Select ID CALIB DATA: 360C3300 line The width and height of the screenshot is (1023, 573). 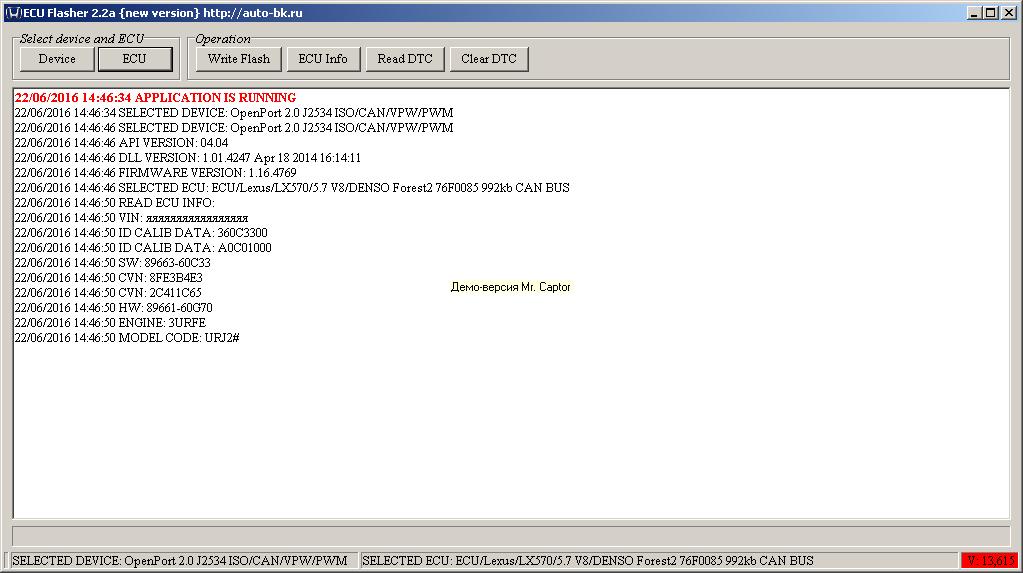[x=141, y=233]
